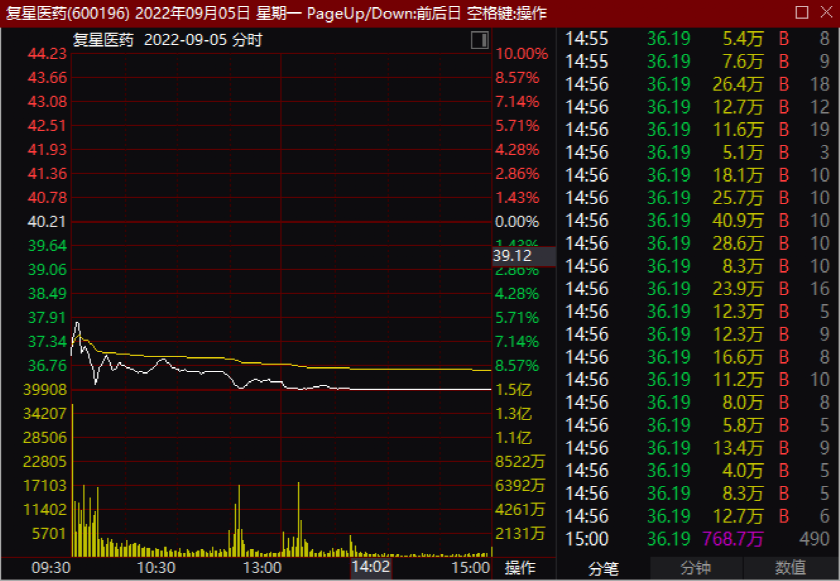Click the 40.21 previous close price label
The height and width of the screenshot is (581, 840).
pos(47,221)
